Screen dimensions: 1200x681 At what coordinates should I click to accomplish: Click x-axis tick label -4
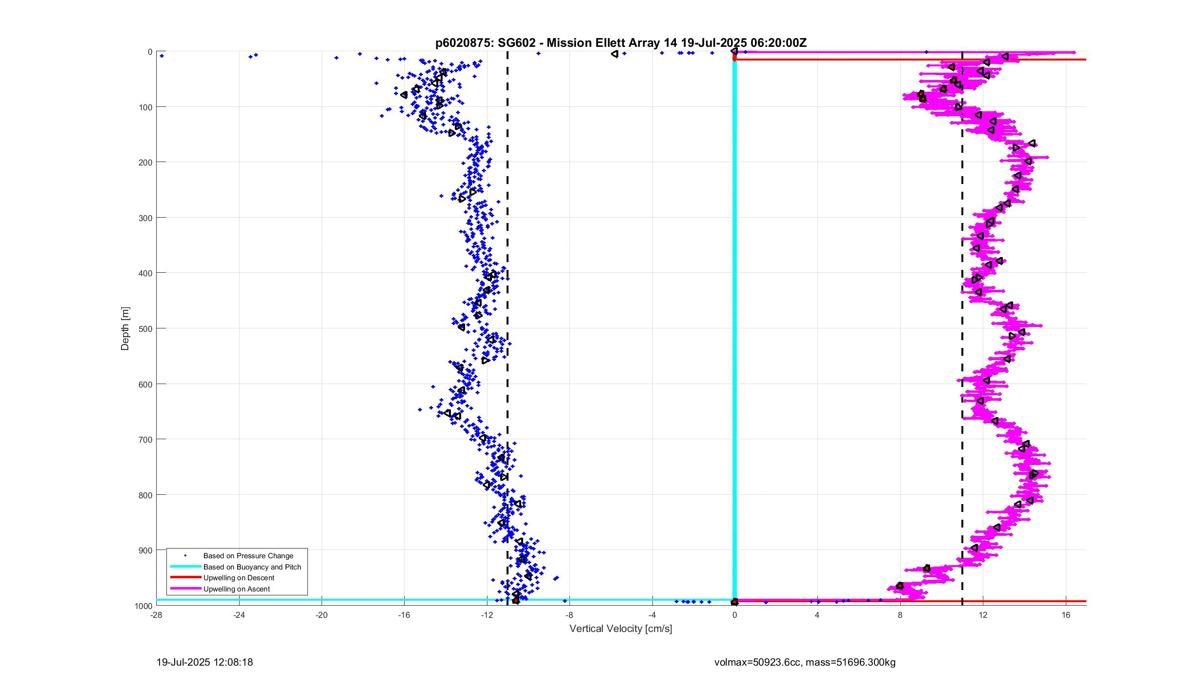(652, 615)
